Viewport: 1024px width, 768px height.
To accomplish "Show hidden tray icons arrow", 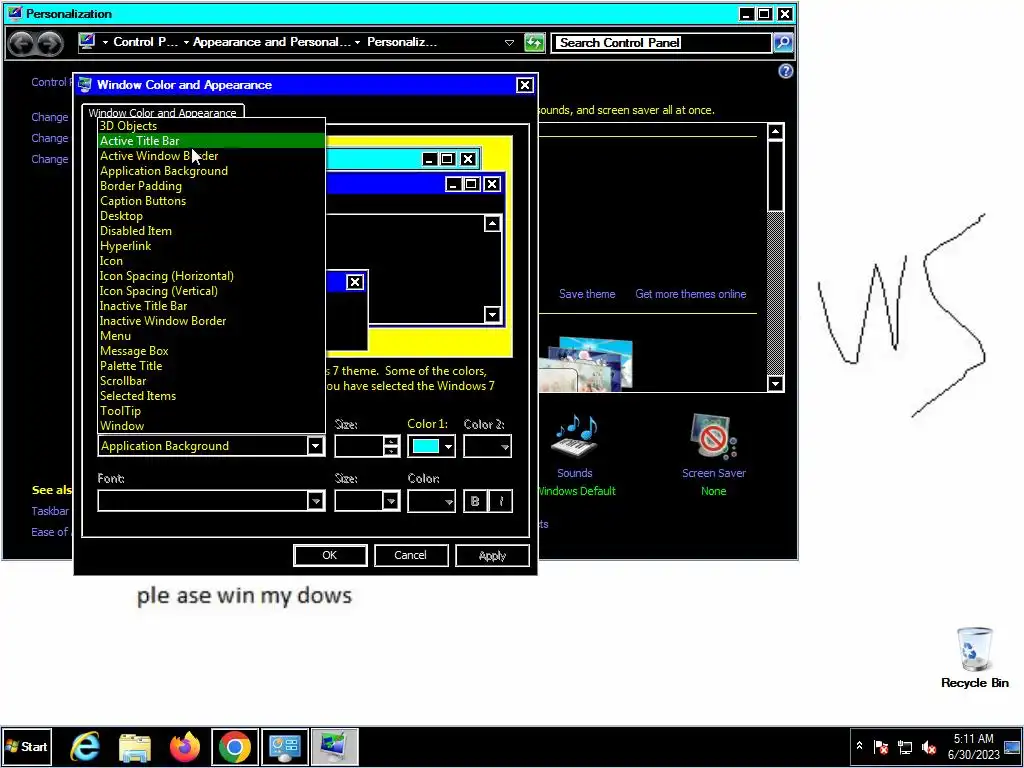I will coord(859,746).
